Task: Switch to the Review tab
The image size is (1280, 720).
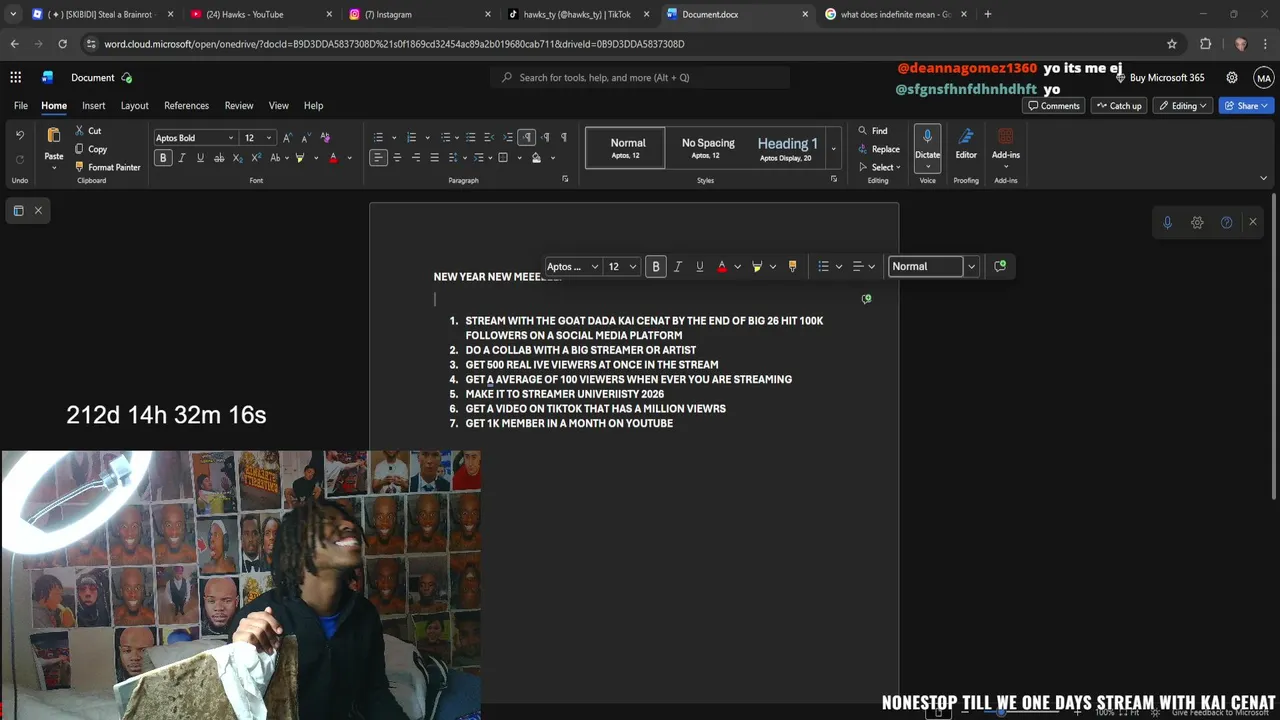Action: tap(239, 105)
